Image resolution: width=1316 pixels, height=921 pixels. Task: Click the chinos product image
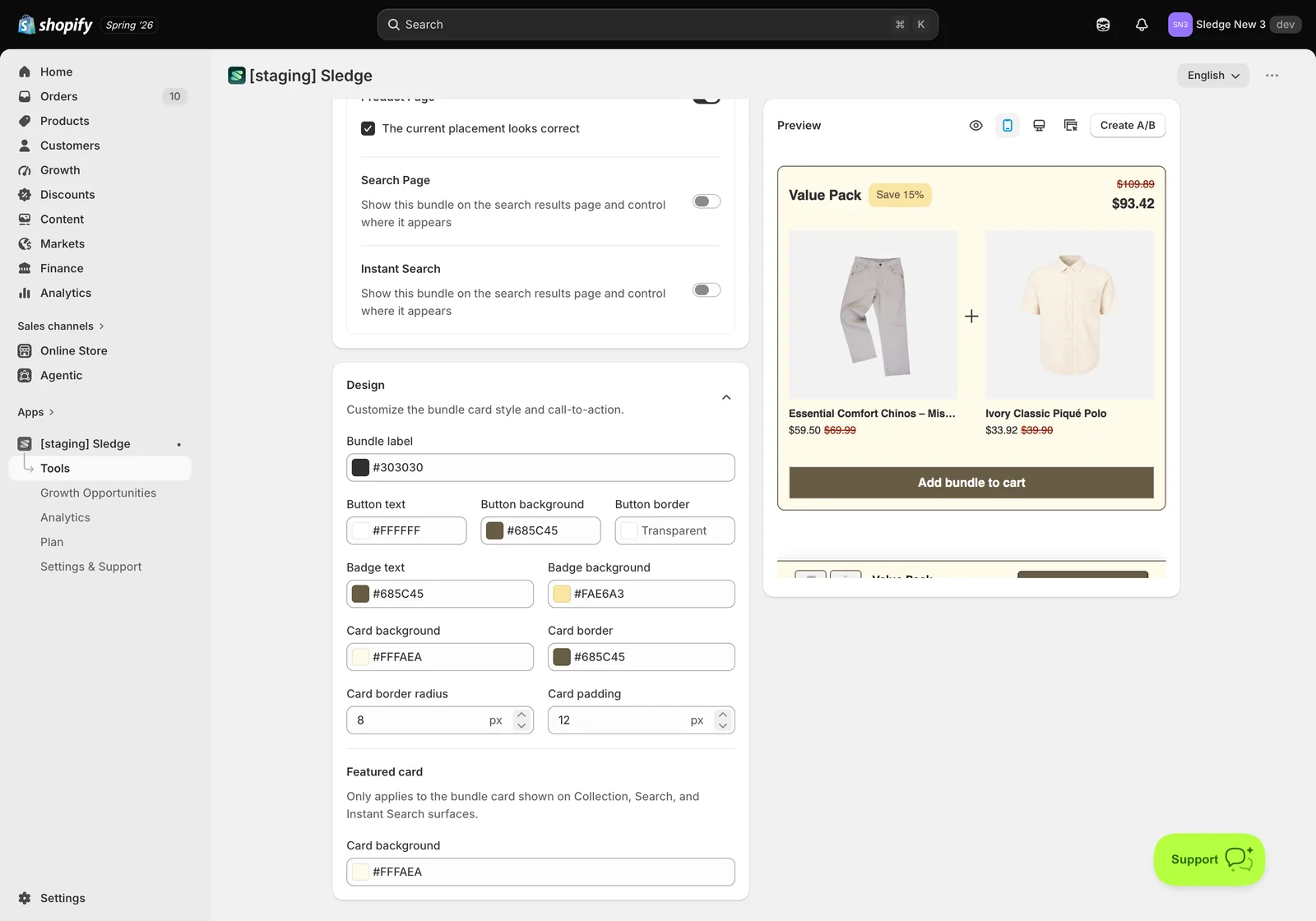click(x=873, y=315)
